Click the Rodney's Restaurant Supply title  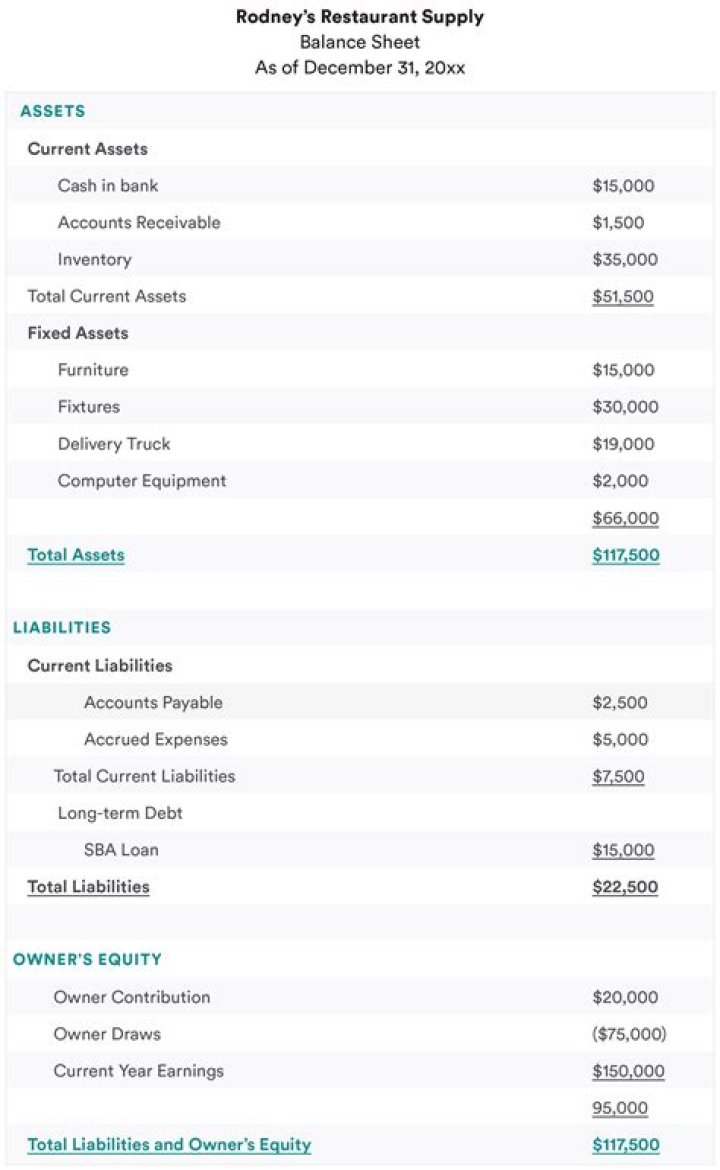tap(360, 17)
